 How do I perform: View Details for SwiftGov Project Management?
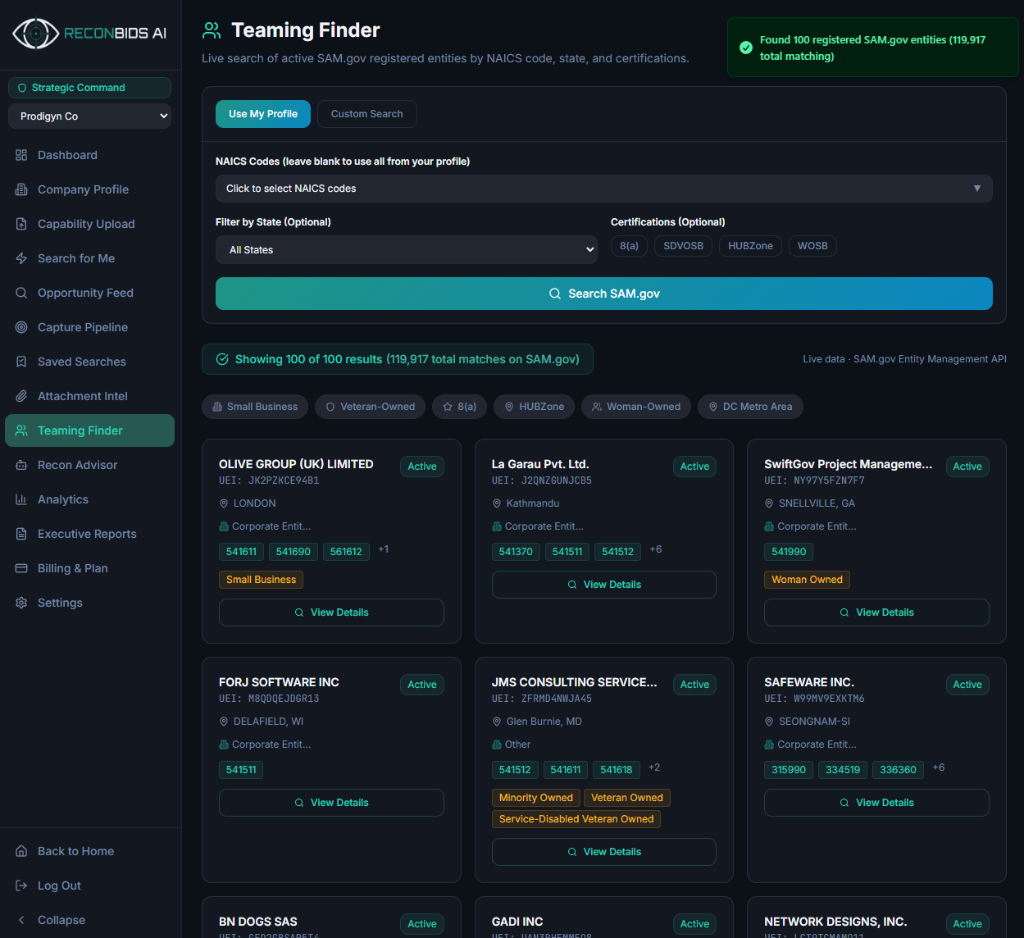876,613
